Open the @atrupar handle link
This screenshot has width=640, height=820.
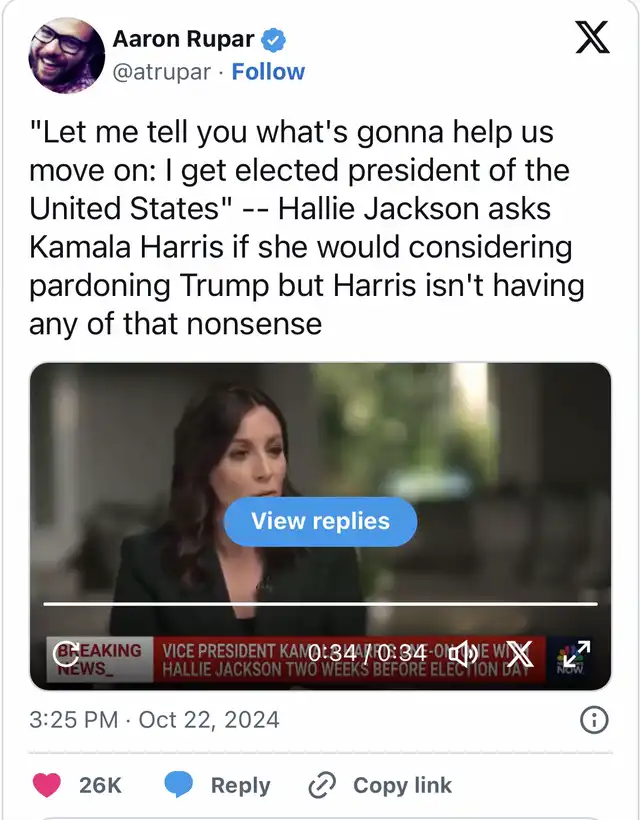(162, 72)
